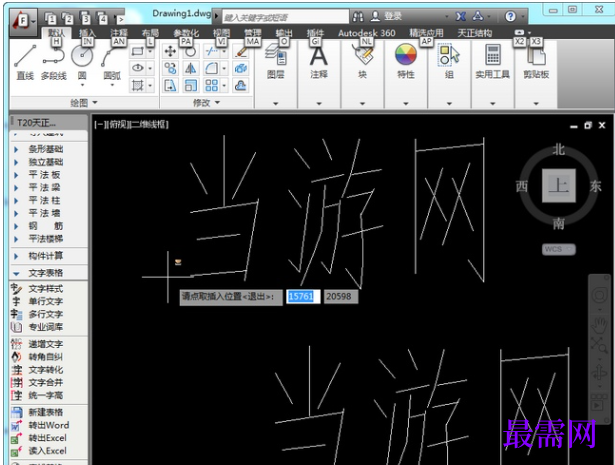Click the X coordinate field showing 15761

coord(303,296)
